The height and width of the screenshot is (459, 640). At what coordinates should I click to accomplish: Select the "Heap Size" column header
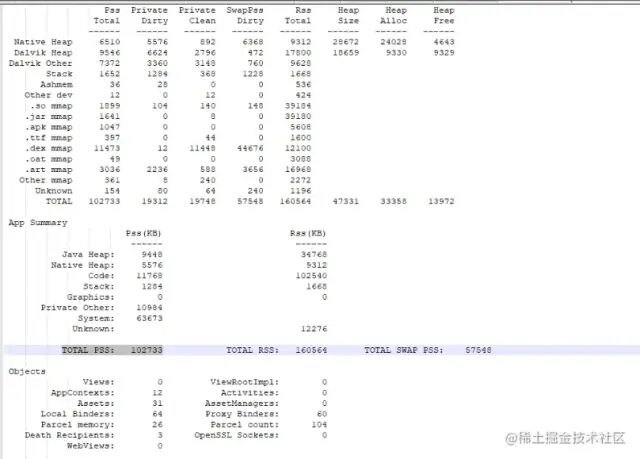(348, 16)
